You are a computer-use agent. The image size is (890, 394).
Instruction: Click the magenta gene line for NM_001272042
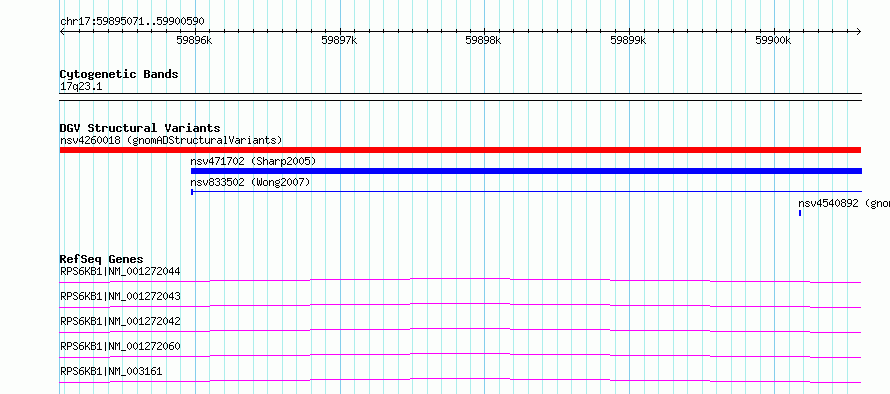[x=460, y=330]
